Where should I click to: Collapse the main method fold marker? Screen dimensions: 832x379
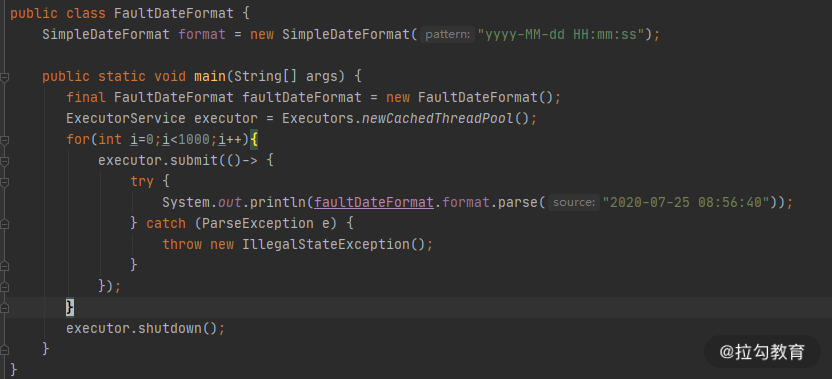4,77
